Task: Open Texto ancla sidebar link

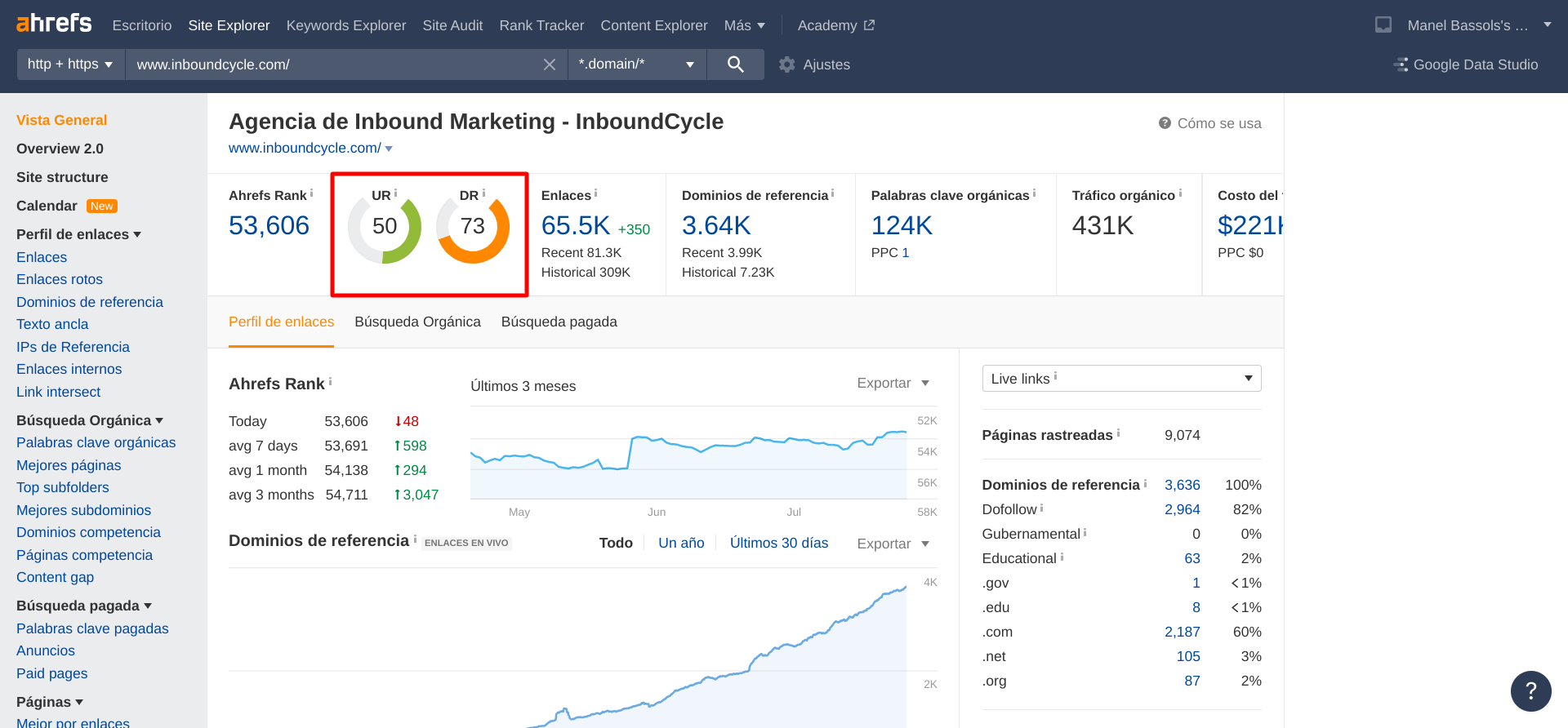Action: coord(52,324)
